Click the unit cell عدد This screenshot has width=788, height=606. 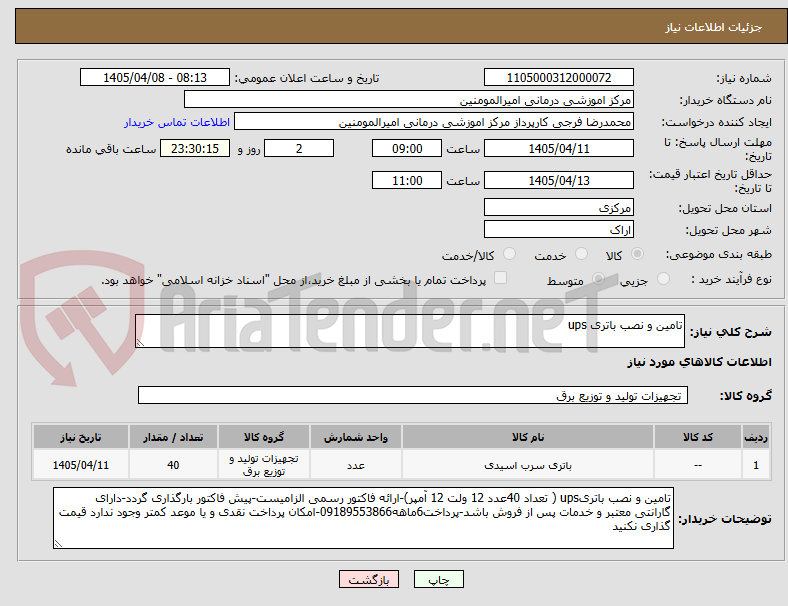(356, 465)
